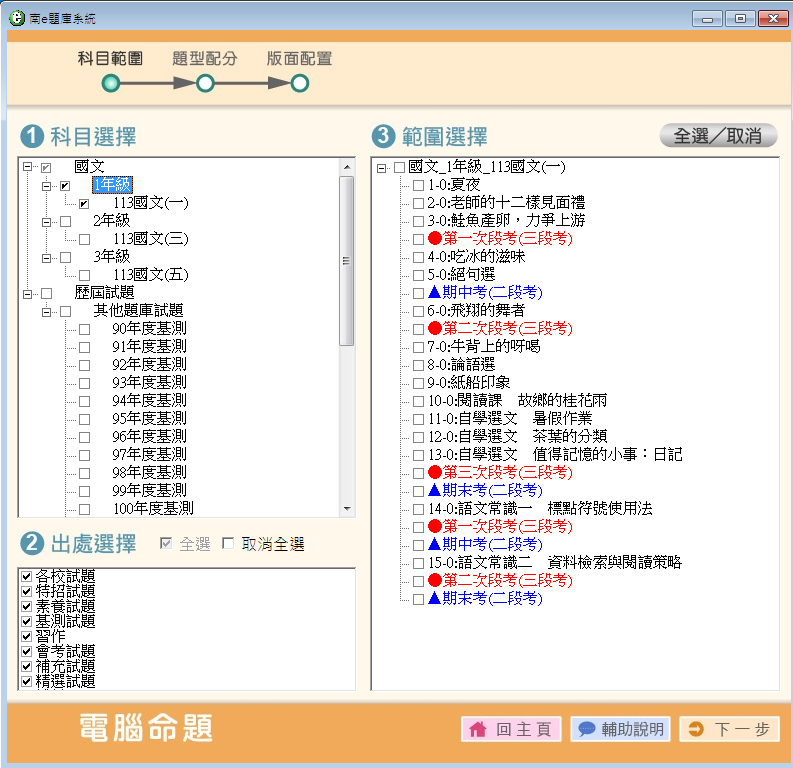Image resolution: width=793 pixels, height=768 pixels.
Task: Select the 95年度基測 tree row
Action: pos(150,419)
